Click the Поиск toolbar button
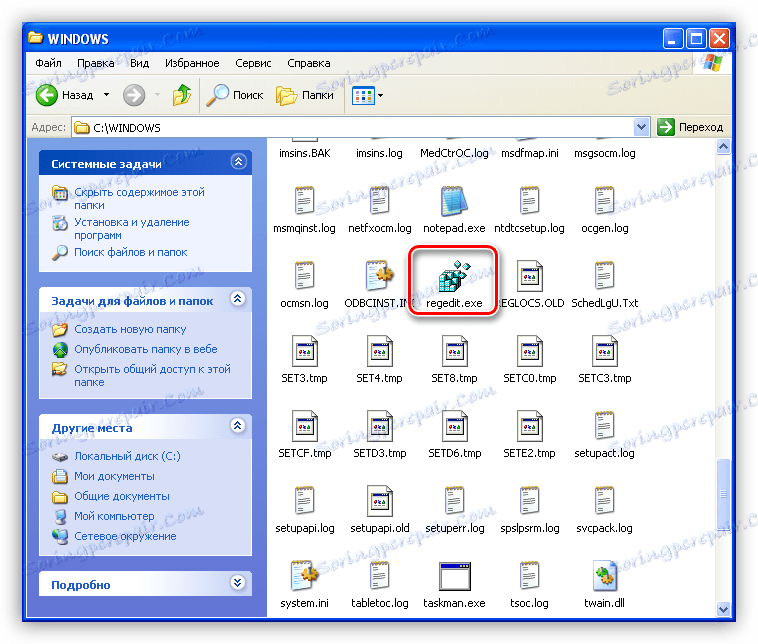 click(235, 95)
